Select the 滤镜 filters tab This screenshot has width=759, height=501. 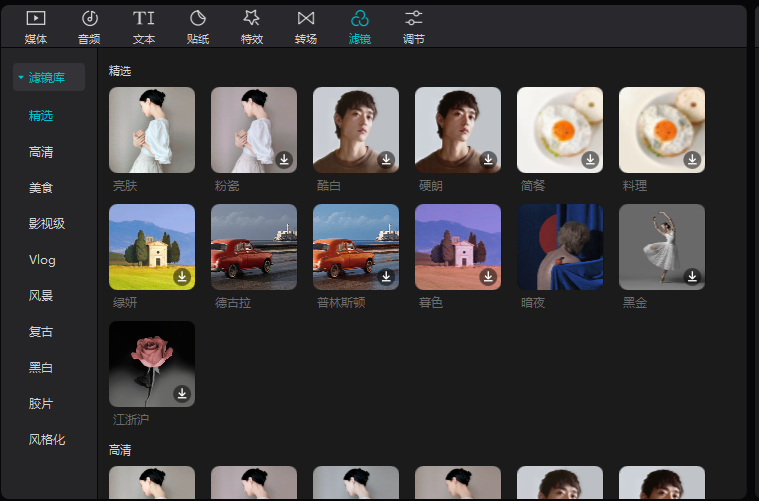(x=360, y=28)
